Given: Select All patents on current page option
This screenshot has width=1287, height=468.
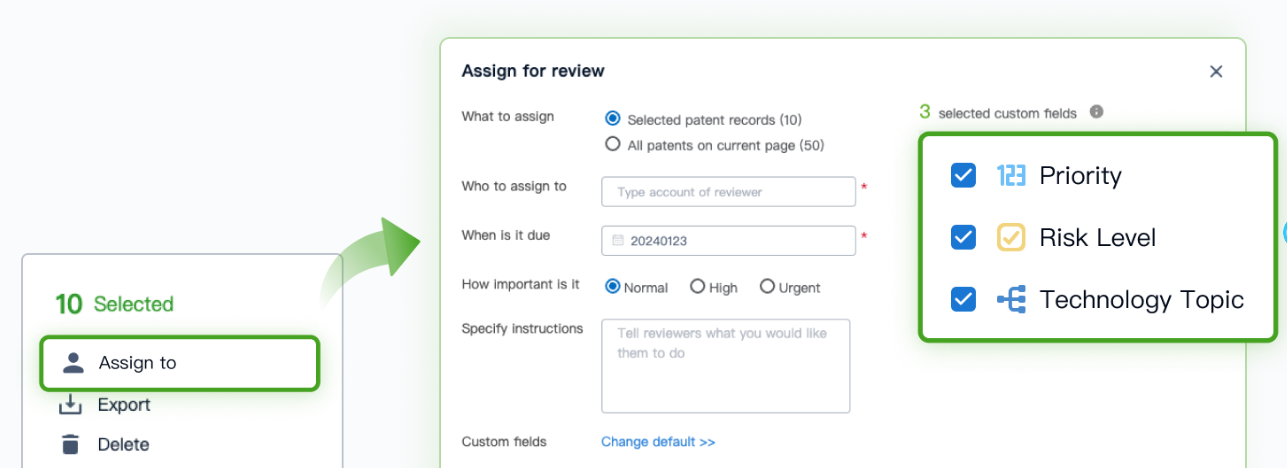Looking at the screenshot, I should click(613, 144).
